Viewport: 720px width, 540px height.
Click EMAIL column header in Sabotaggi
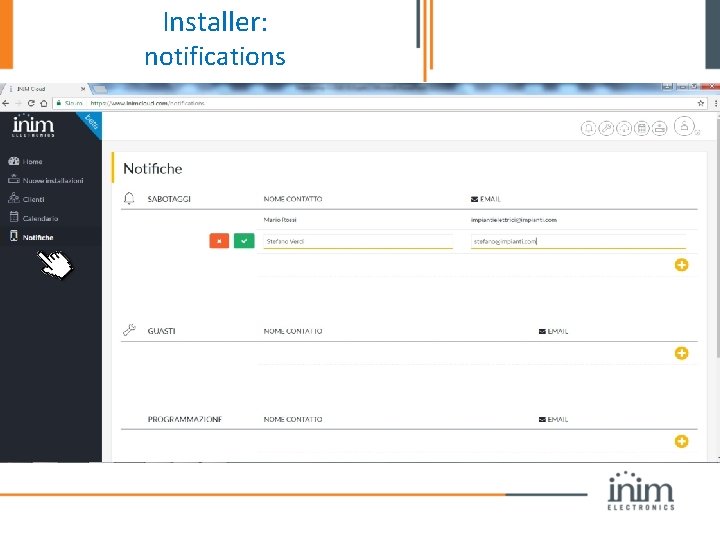point(486,199)
